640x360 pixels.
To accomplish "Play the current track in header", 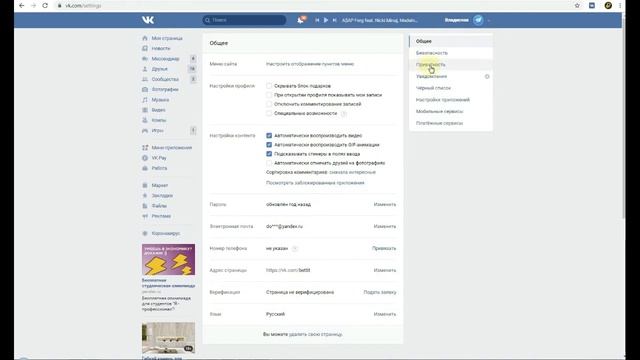I will 326,20.
